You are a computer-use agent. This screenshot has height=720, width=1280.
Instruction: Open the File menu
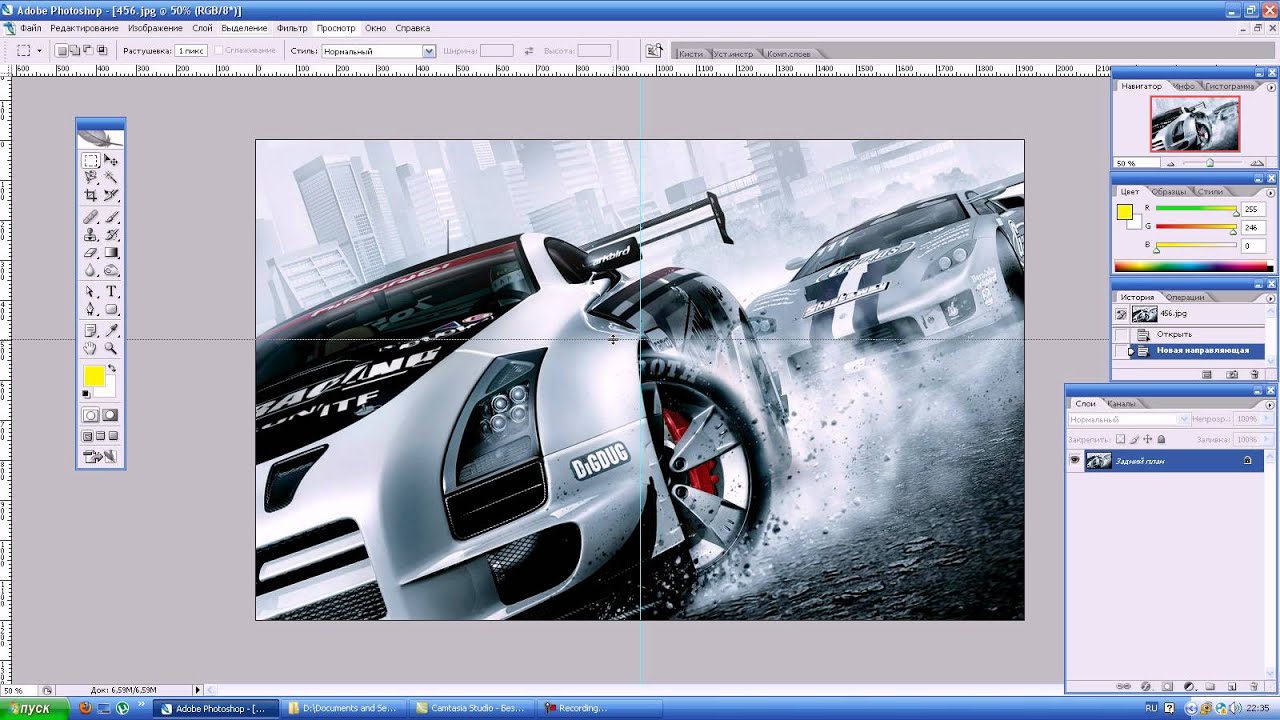[x=30, y=28]
